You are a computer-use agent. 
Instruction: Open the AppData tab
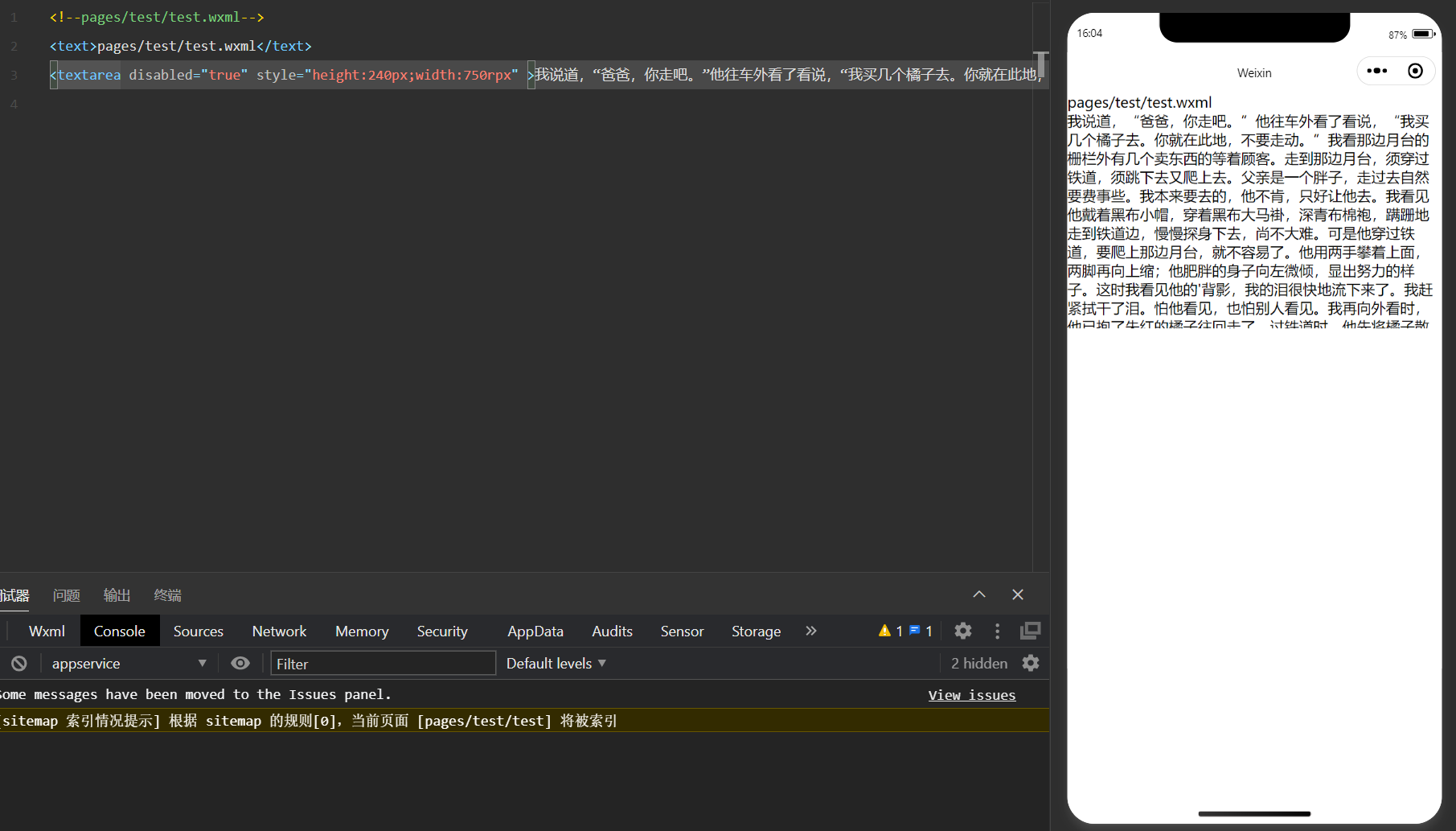pos(535,631)
